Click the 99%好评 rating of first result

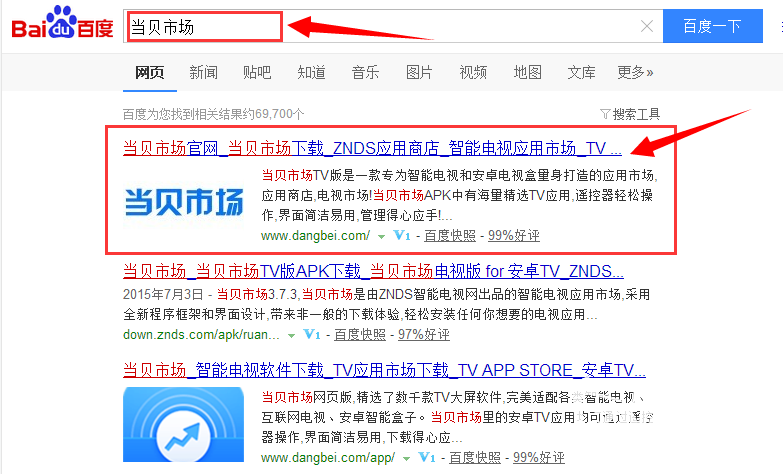click(x=513, y=236)
